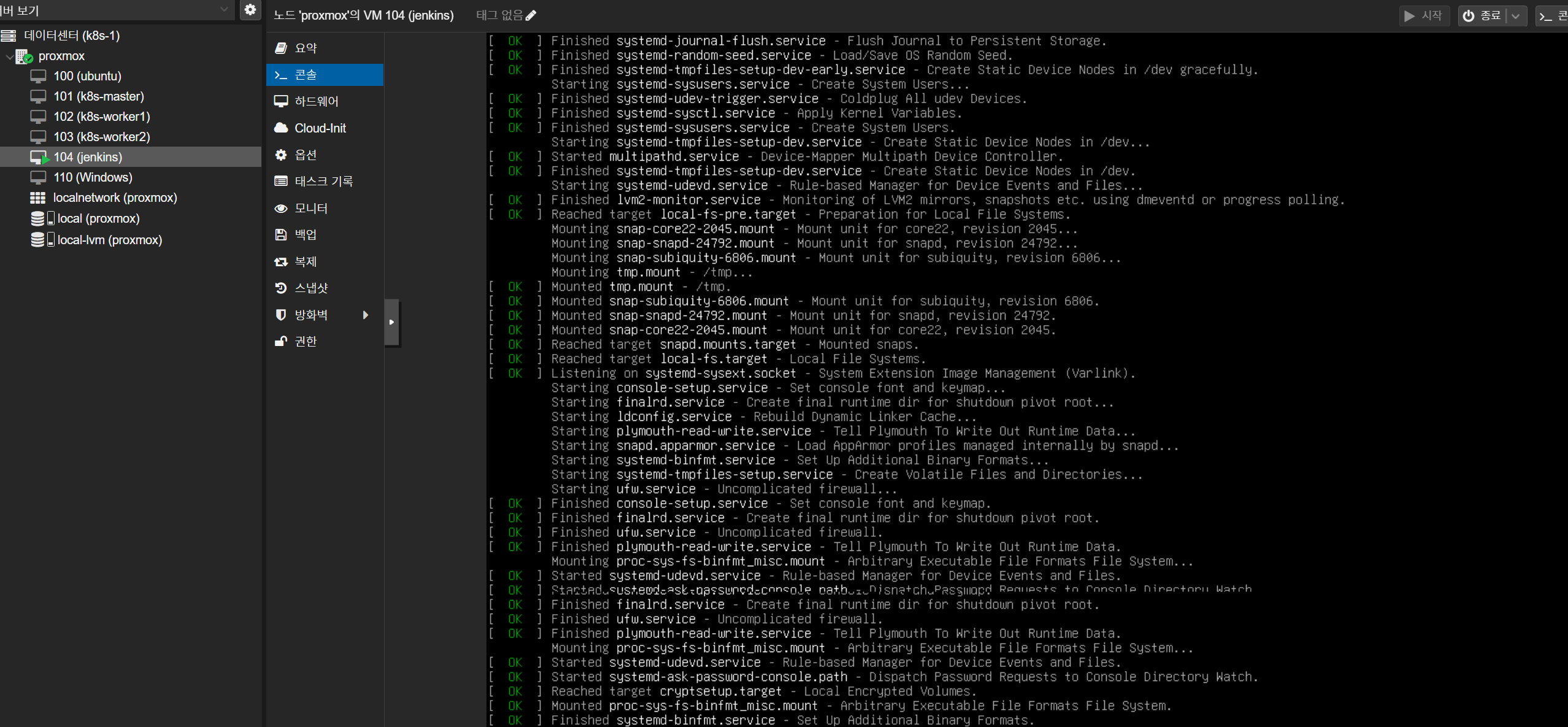Click inside the VM console output

pos(1027,379)
